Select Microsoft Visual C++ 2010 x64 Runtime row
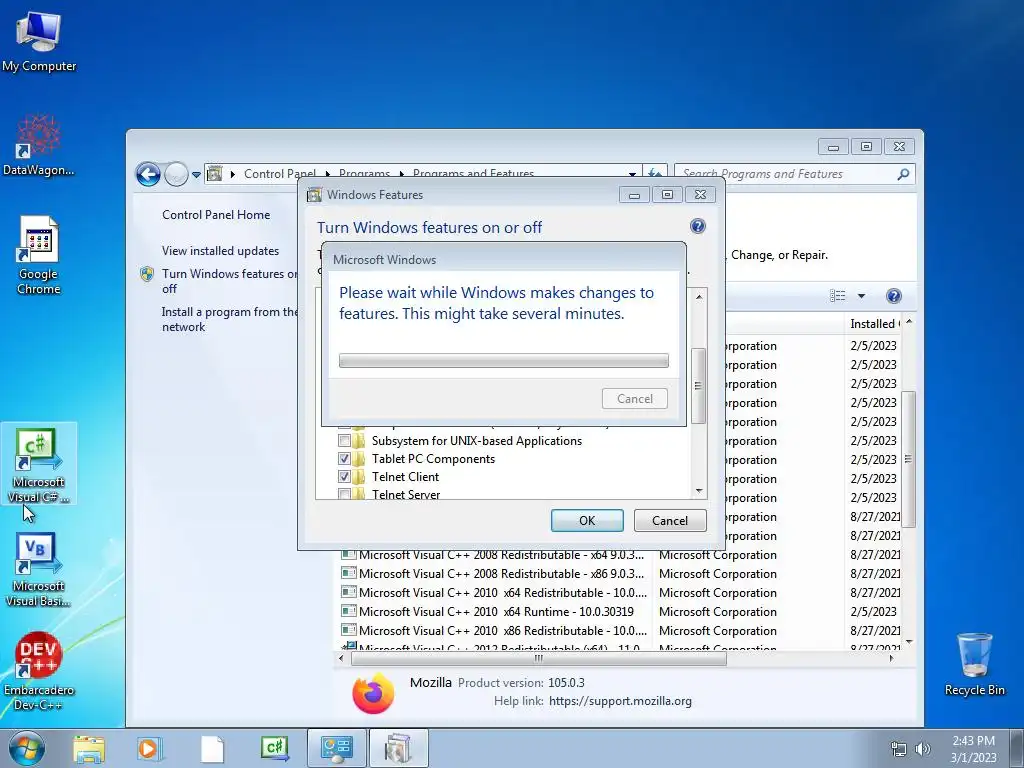Viewport: 1024px width, 768px height. pyautogui.click(x=618, y=612)
